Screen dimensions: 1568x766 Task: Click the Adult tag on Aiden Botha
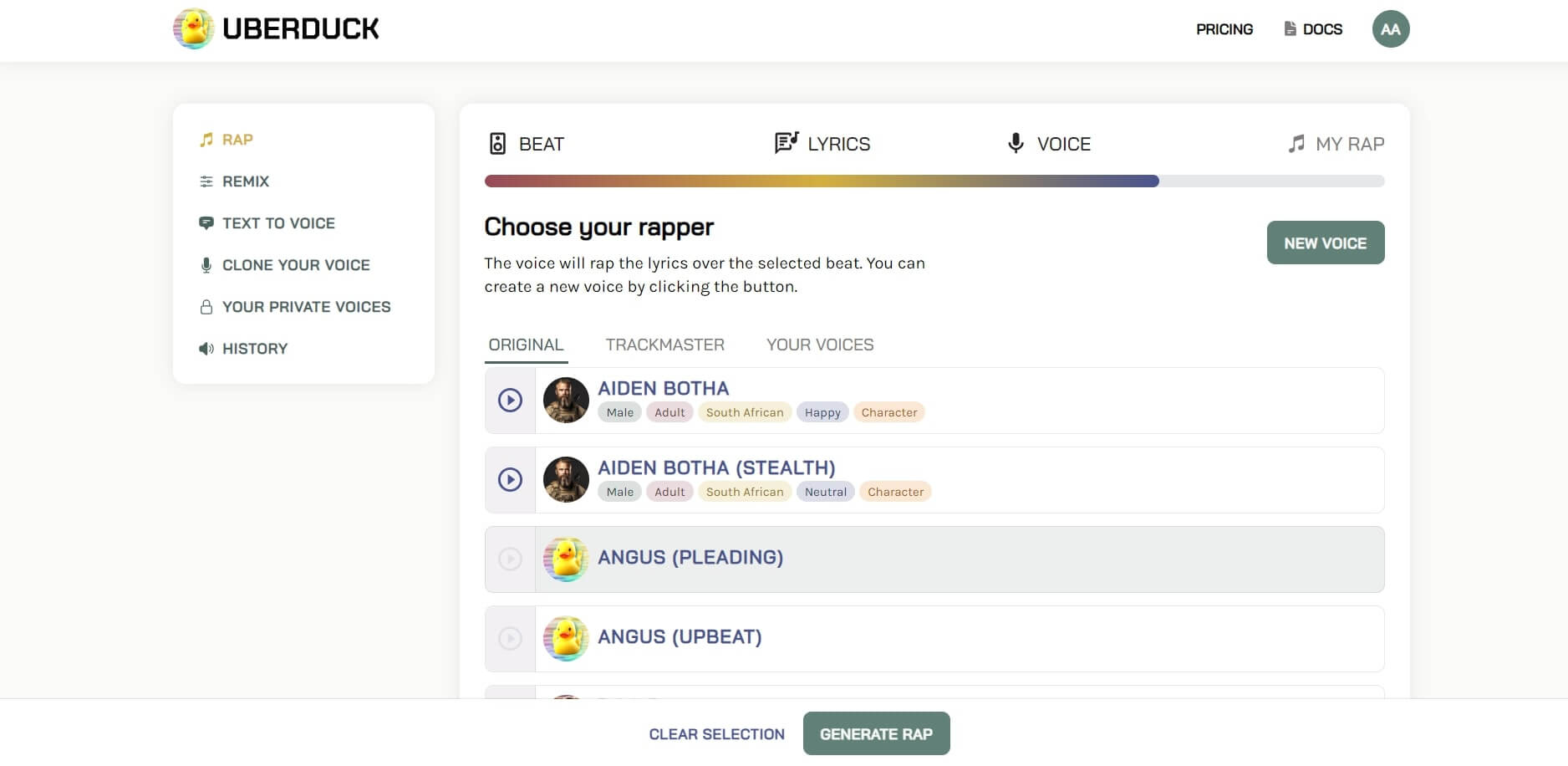pyautogui.click(x=669, y=412)
